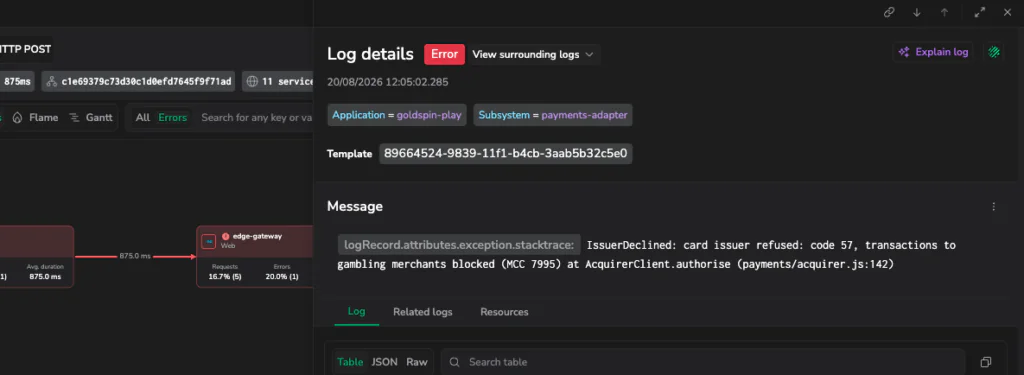This screenshot has height=375, width=1024.
Task: Select the Application = goldspin-play tag
Action: click(397, 115)
